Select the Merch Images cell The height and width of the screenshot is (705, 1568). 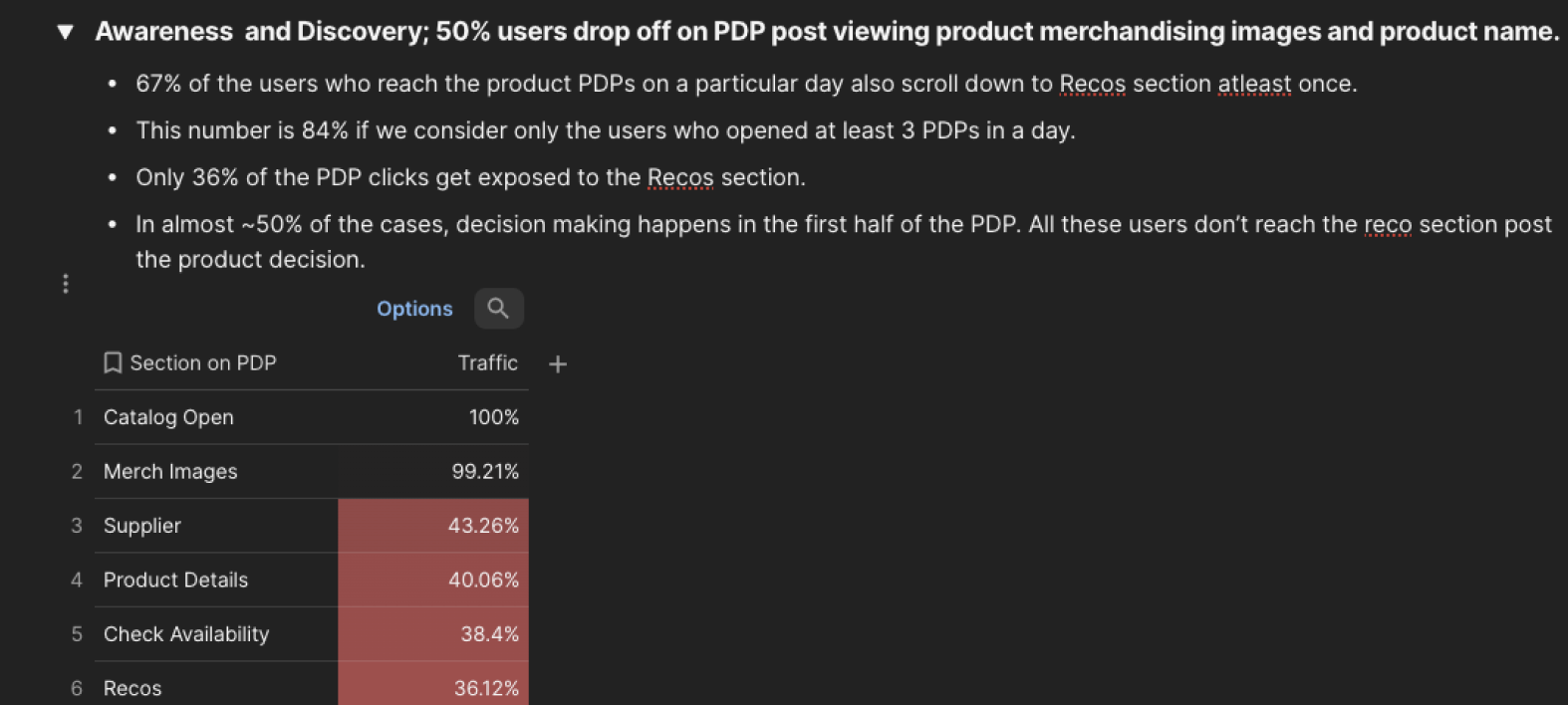tap(170, 471)
